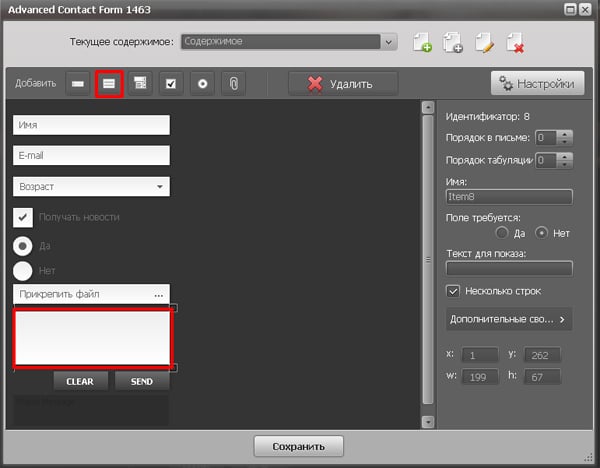Click the 'Удалить' button
Screen dimensions: 600x468
click(343, 84)
